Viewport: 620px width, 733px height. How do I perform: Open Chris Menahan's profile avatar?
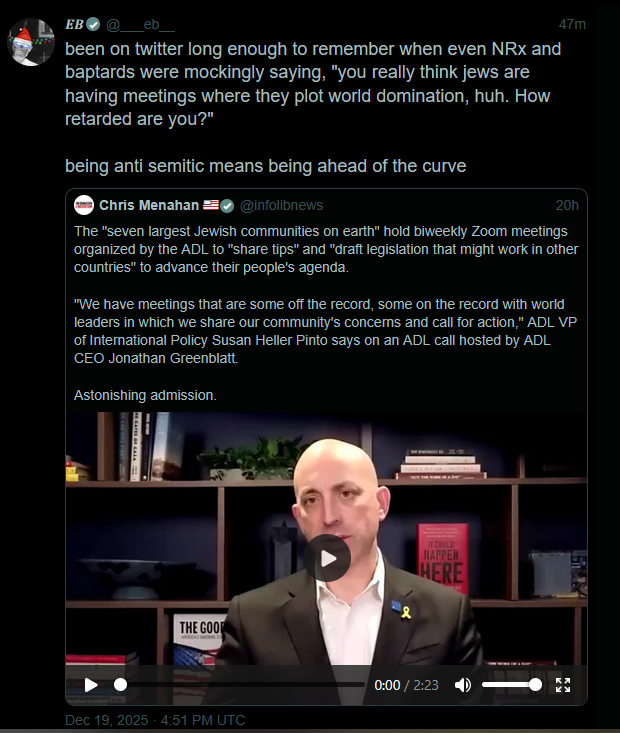(84, 205)
